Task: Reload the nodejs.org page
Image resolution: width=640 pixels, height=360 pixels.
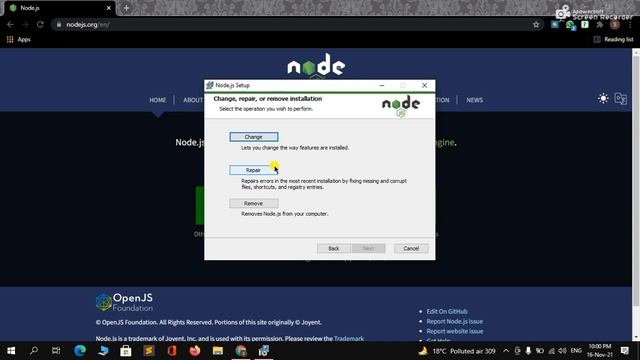Action: (40, 24)
